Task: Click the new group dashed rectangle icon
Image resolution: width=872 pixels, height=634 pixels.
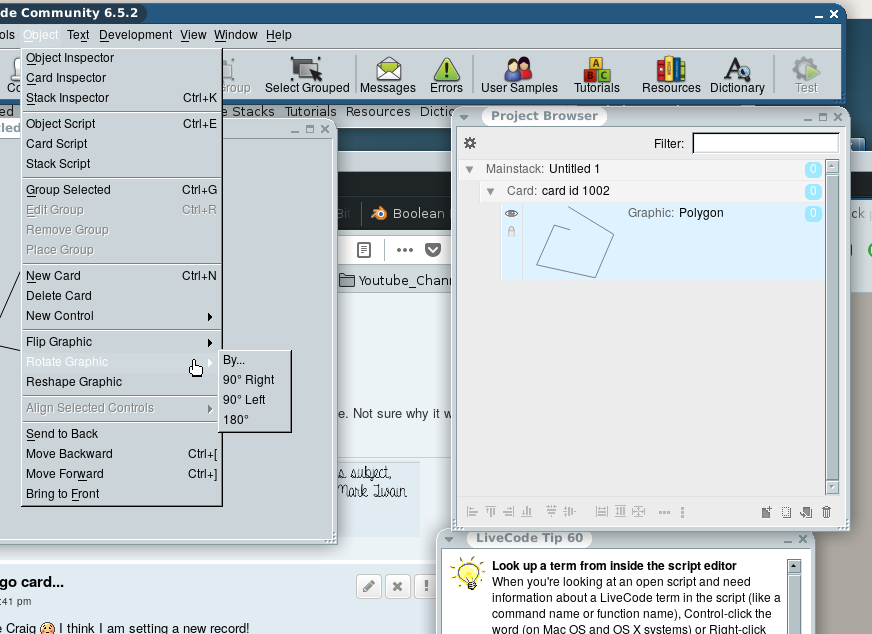Action: [x=786, y=512]
